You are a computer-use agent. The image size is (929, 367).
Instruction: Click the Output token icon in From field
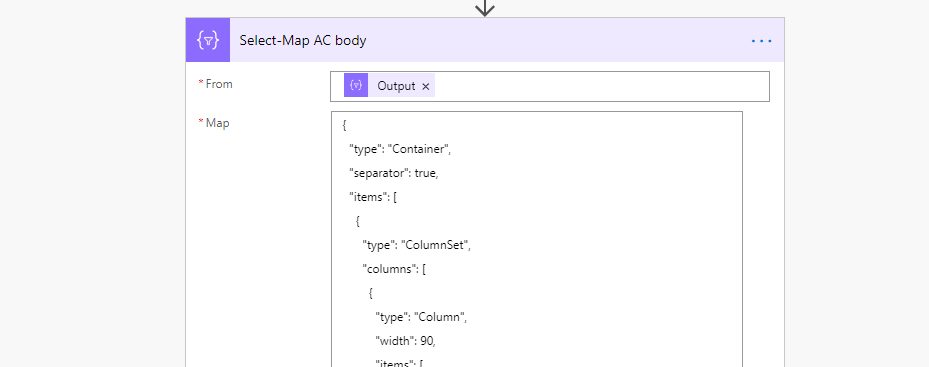coord(356,85)
